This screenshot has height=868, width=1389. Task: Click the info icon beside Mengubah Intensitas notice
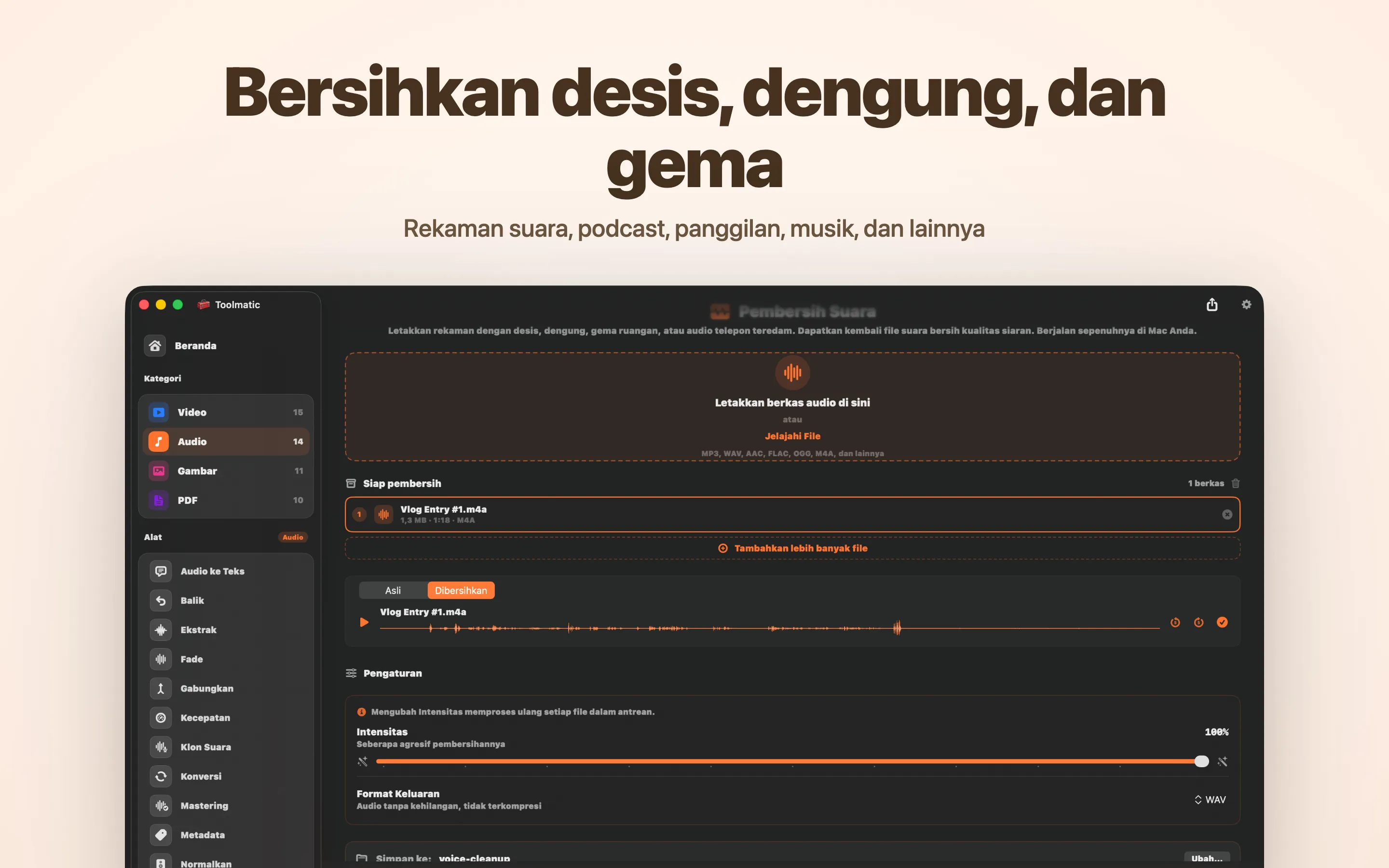tap(361, 712)
